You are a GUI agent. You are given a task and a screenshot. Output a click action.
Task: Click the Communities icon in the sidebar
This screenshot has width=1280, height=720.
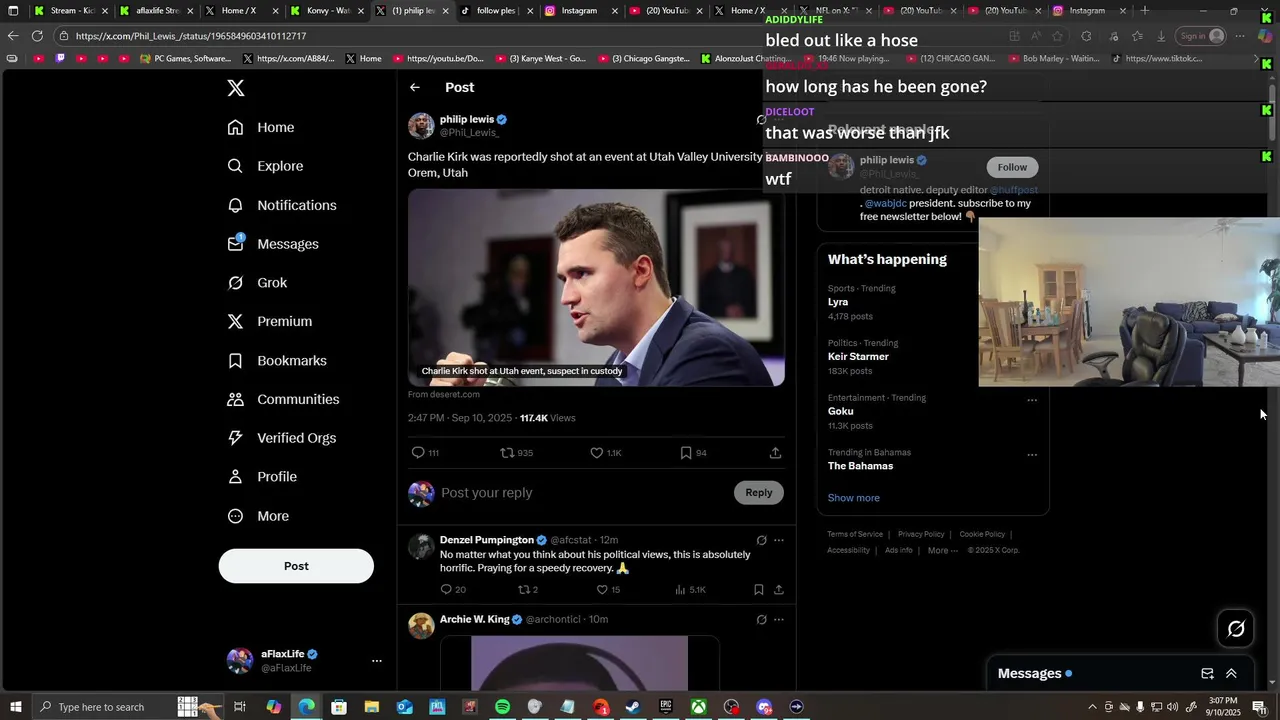(x=235, y=399)
